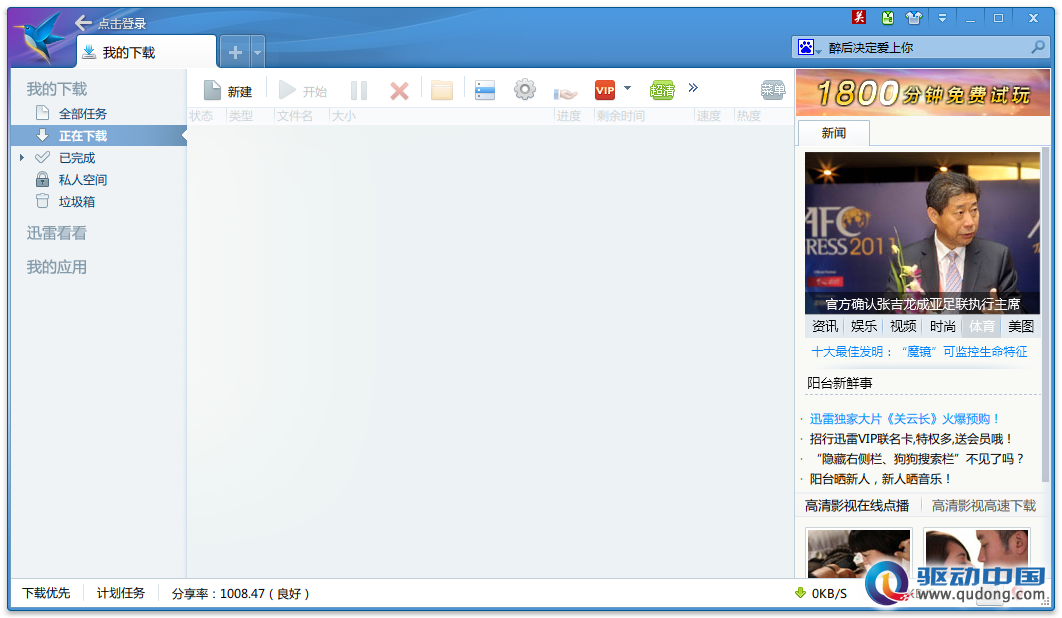Click the 1800分钟免费试玩 banner

tap(923, 93)
